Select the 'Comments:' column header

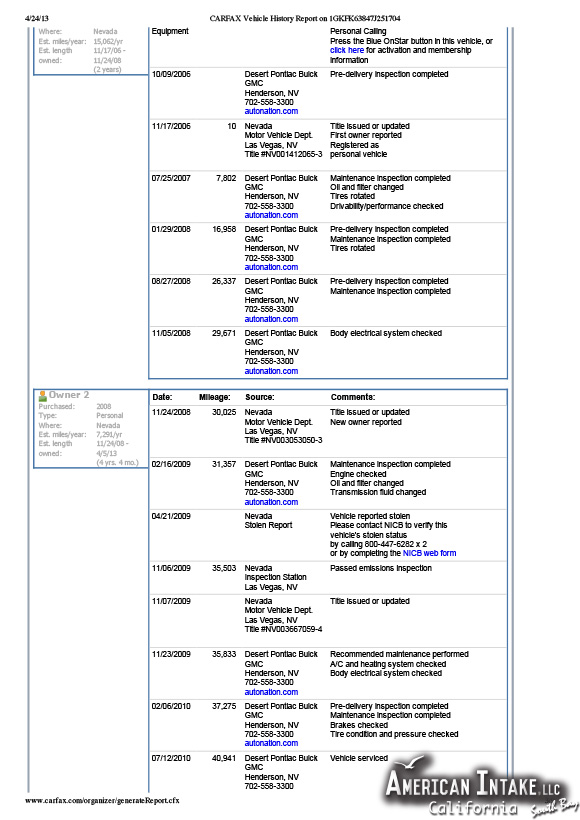pos(352,397)
